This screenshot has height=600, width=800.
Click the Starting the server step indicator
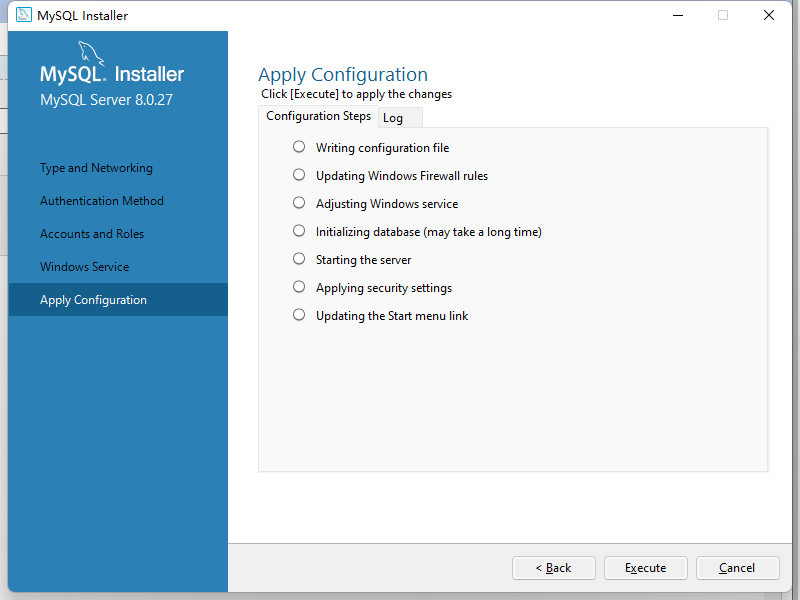point(299,259)
